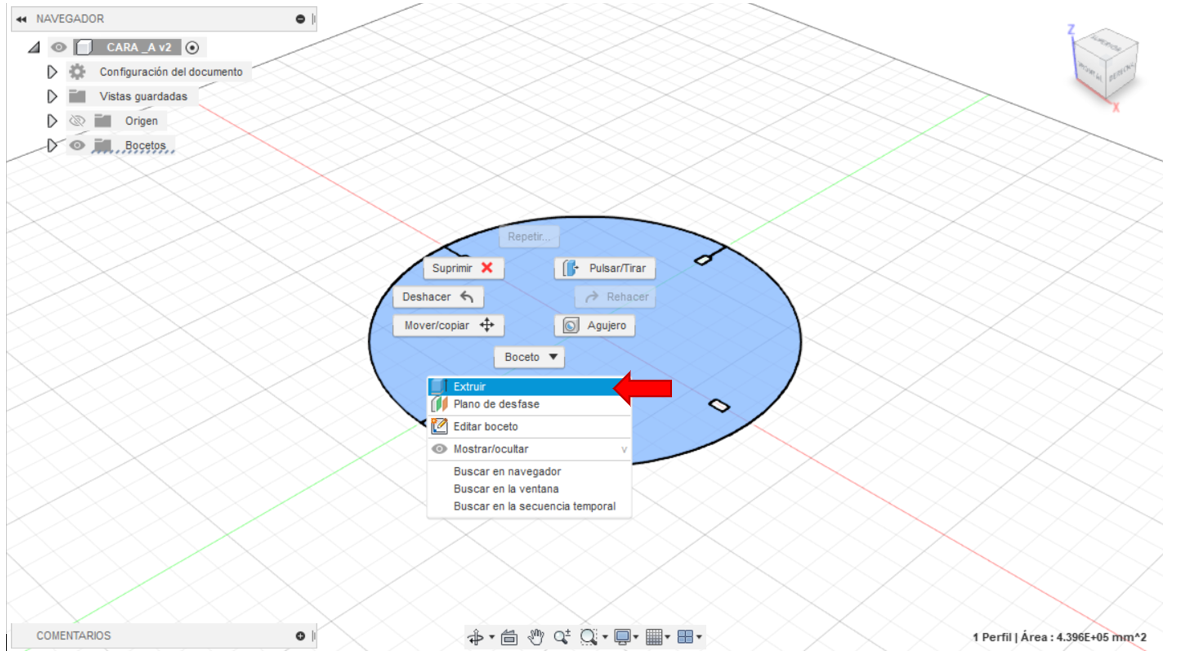Click Deshacer undo button
This screenshot has height=672, width=1181.
438,297
